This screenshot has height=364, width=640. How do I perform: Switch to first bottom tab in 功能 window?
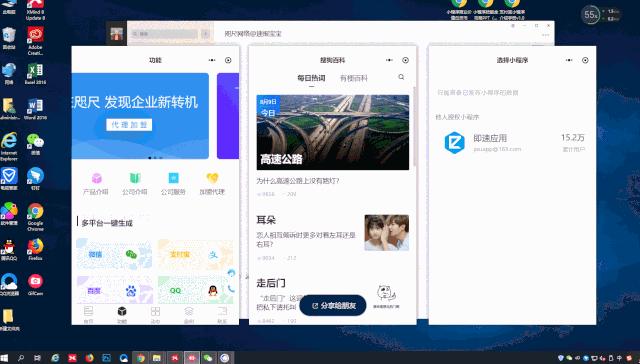pyautogui.click(x=89, y=315)
